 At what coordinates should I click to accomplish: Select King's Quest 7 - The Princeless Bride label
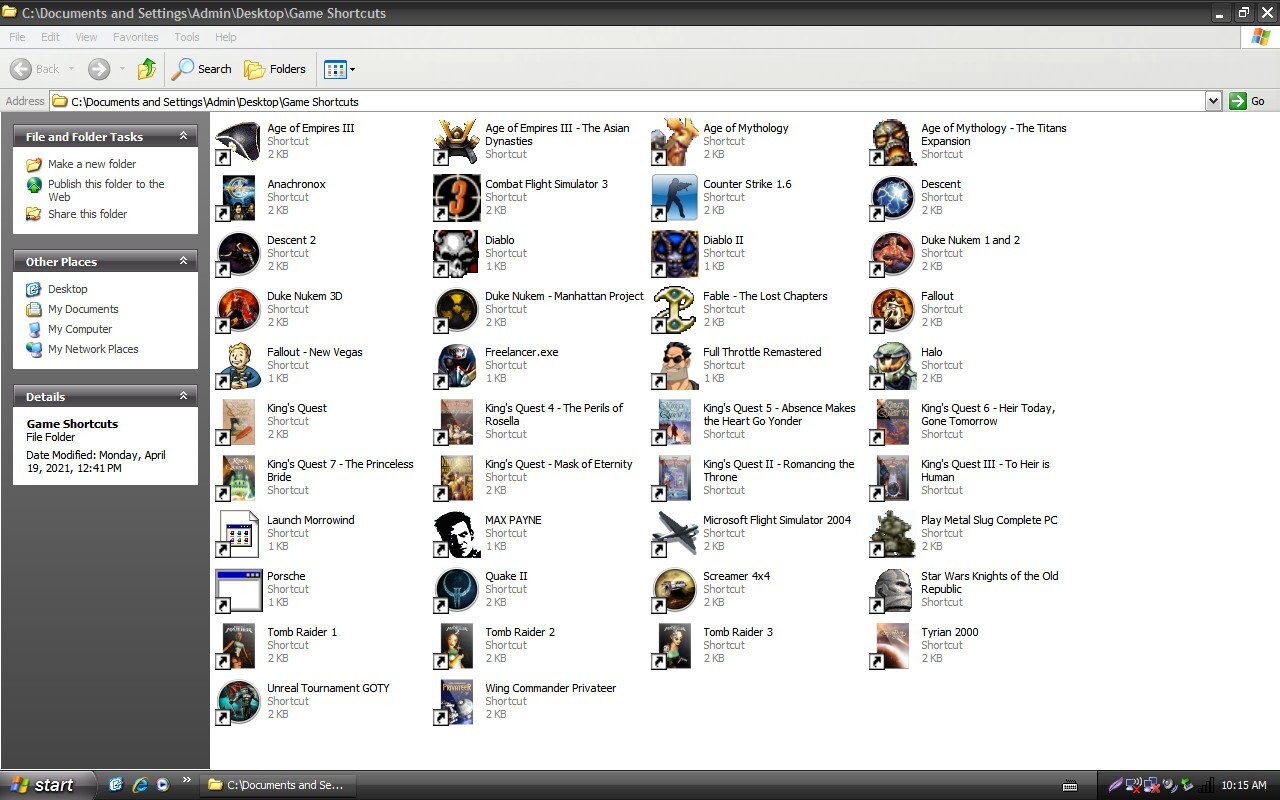click(x=340, y=470)
